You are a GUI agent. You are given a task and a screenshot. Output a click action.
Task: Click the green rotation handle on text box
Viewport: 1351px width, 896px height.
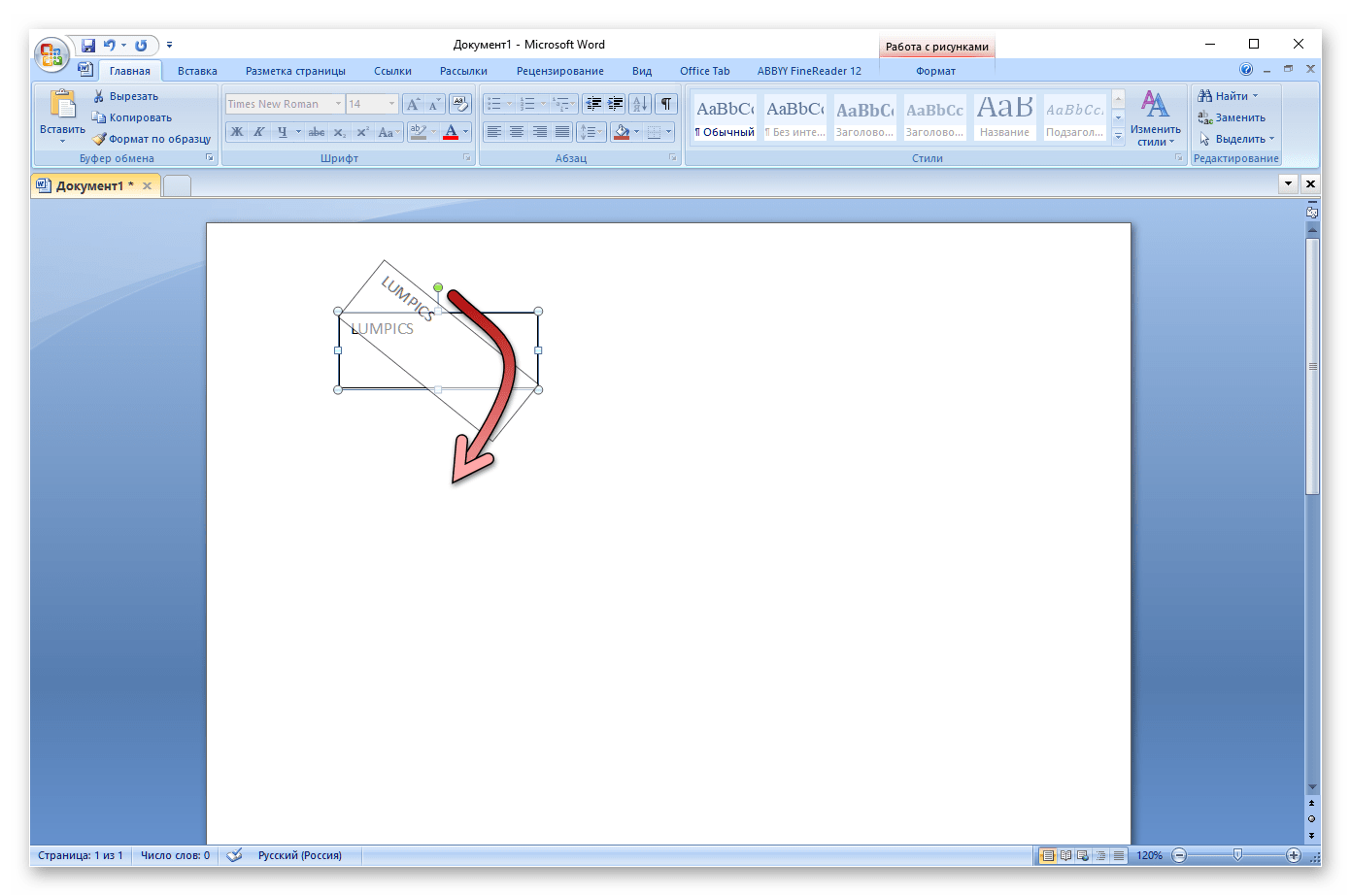(x=438, y=287)
